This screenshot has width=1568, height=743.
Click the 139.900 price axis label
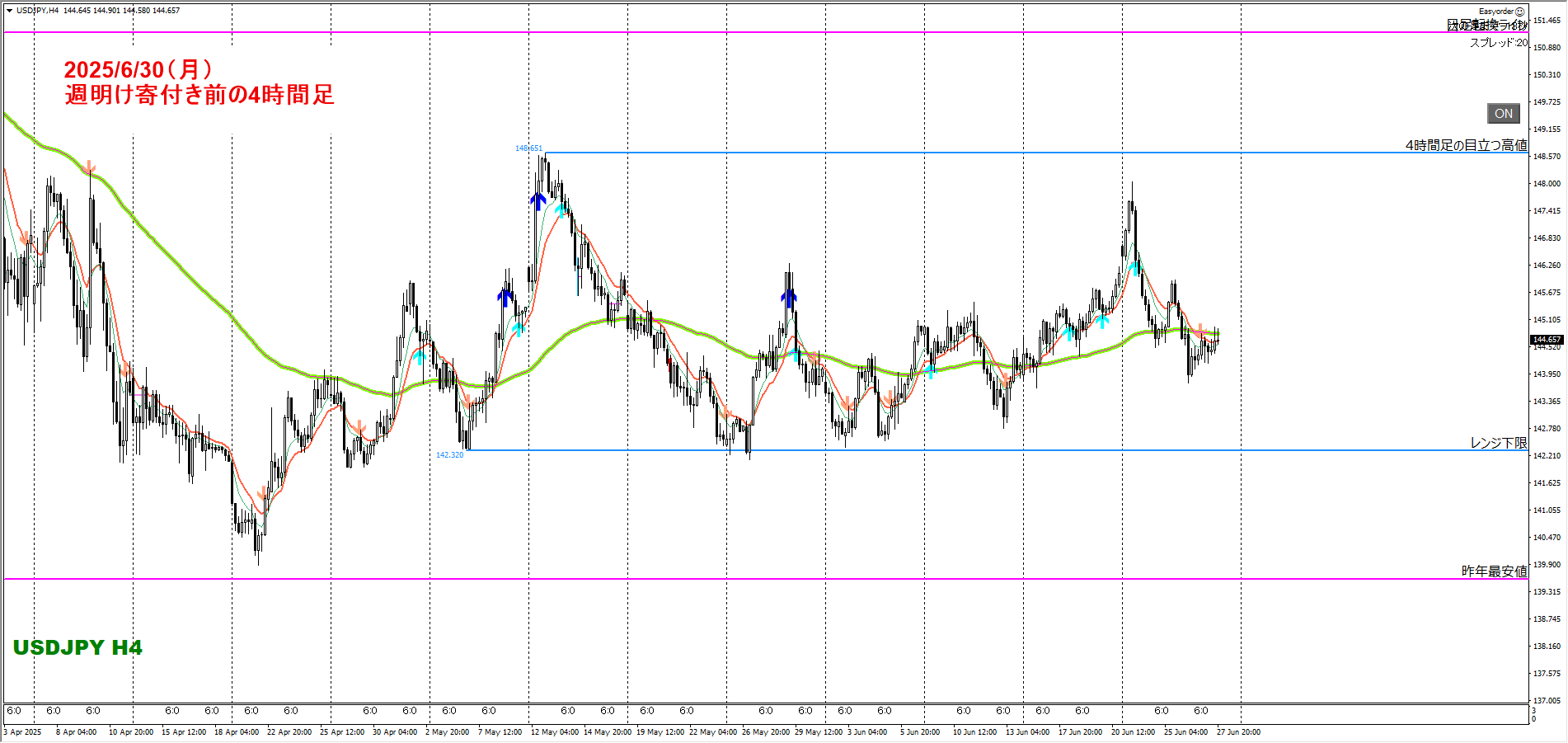[x=1547, y=564]
